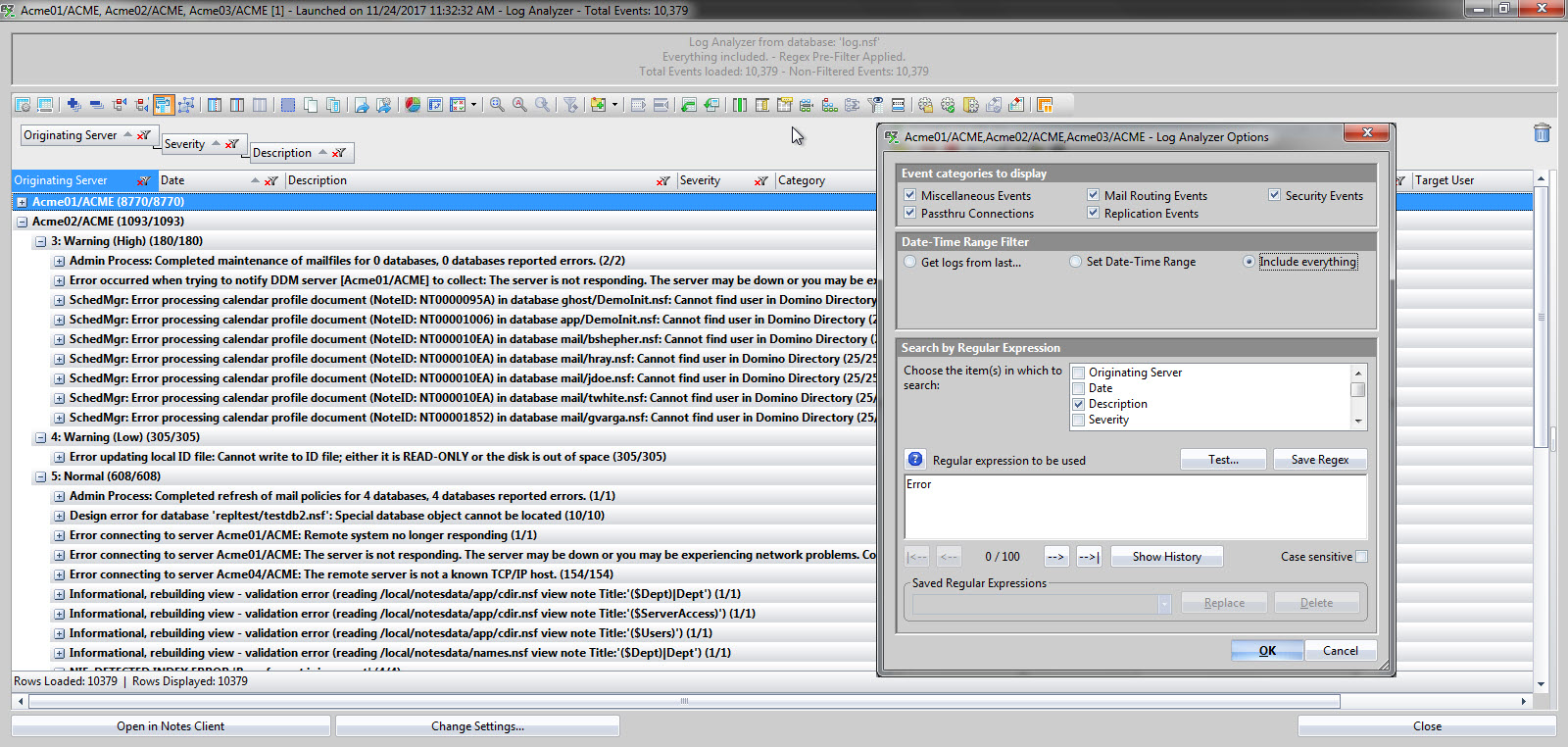Viewport: 1568px width, 747px height.
Task: Click the Change Settings... button
Action: coord(477,726)
